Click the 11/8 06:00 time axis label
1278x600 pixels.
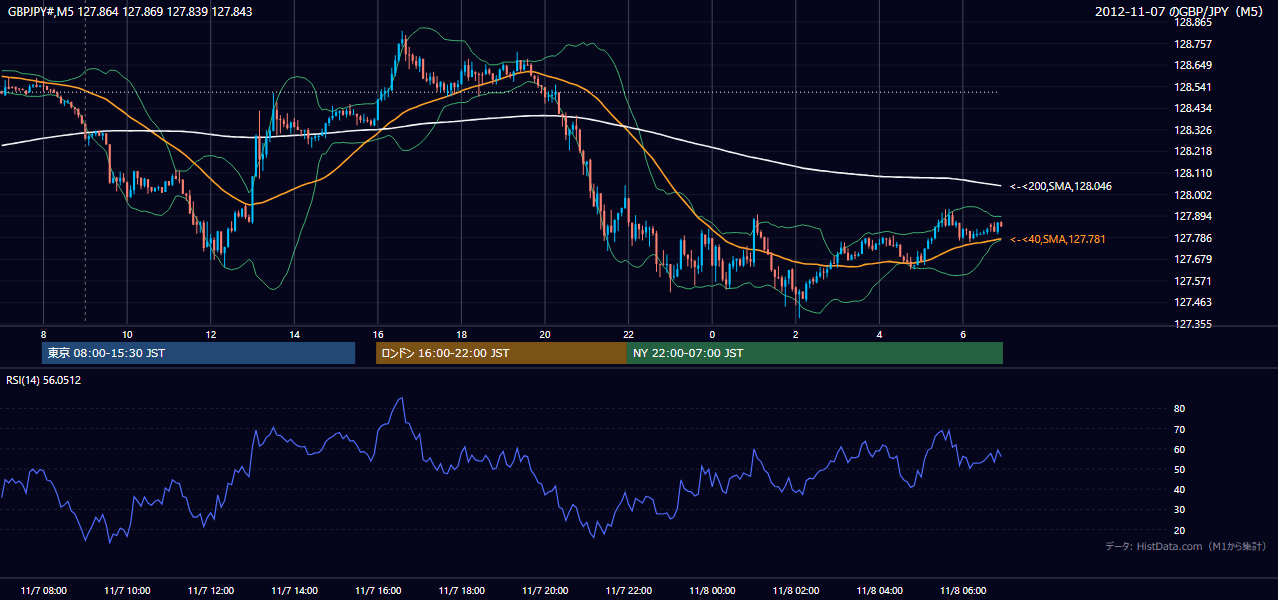(x=962, y=591)
